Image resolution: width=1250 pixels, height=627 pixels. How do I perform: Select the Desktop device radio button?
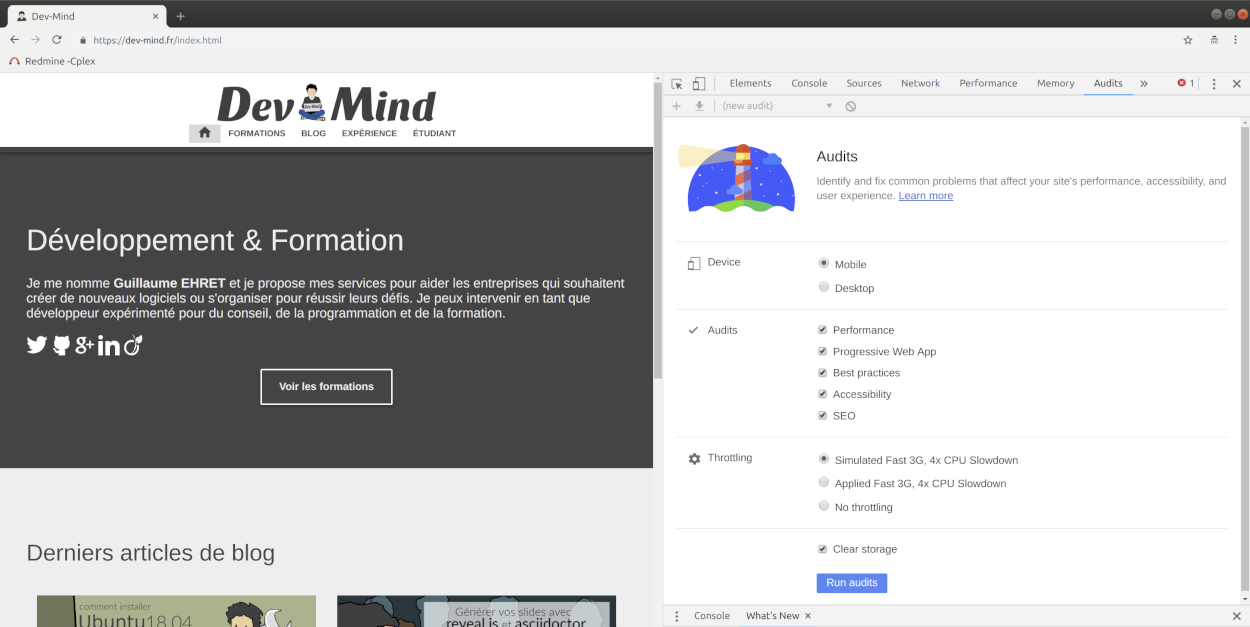pos(824,287)
